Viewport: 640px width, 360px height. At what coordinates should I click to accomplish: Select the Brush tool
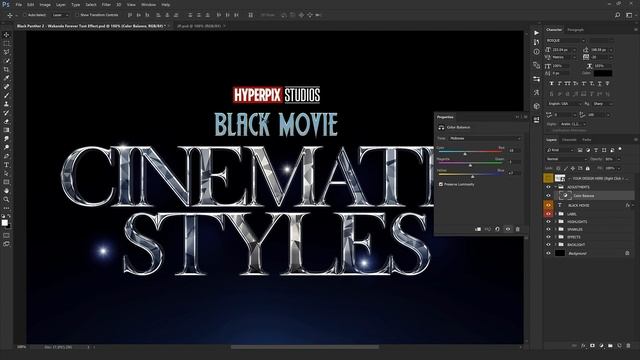click(7, 95)
